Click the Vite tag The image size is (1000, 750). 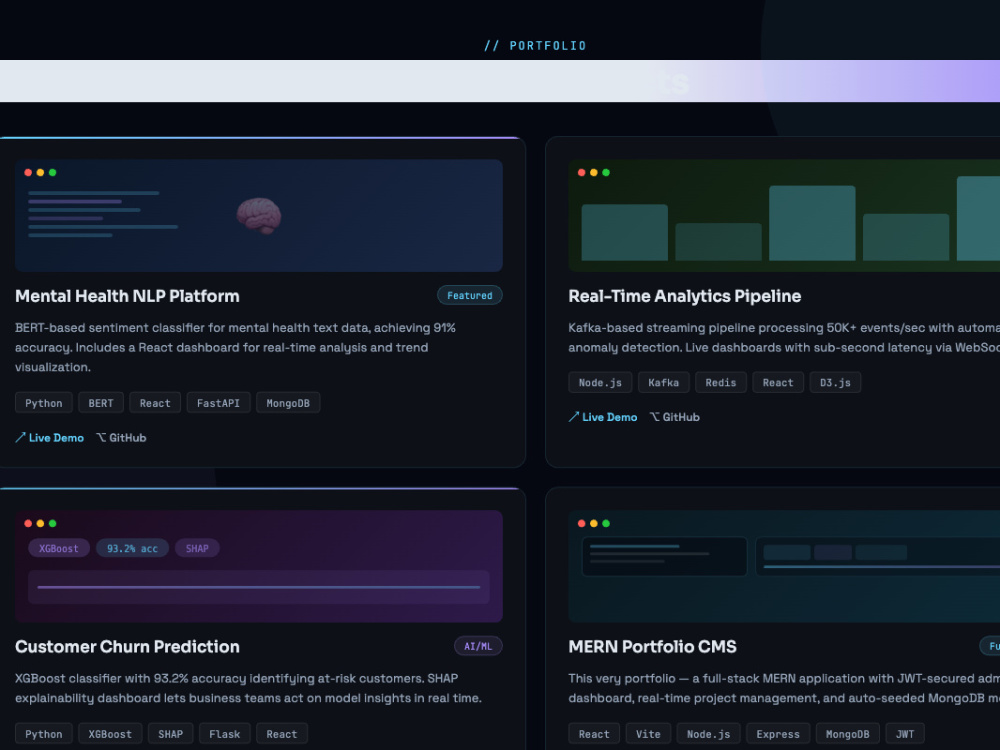coord(648,734)
